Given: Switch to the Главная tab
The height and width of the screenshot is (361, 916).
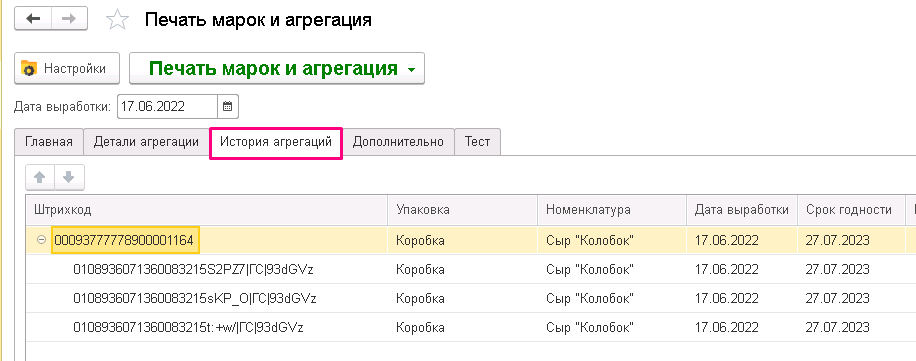Looking at the screenshot, I should (x=49, y=142).
